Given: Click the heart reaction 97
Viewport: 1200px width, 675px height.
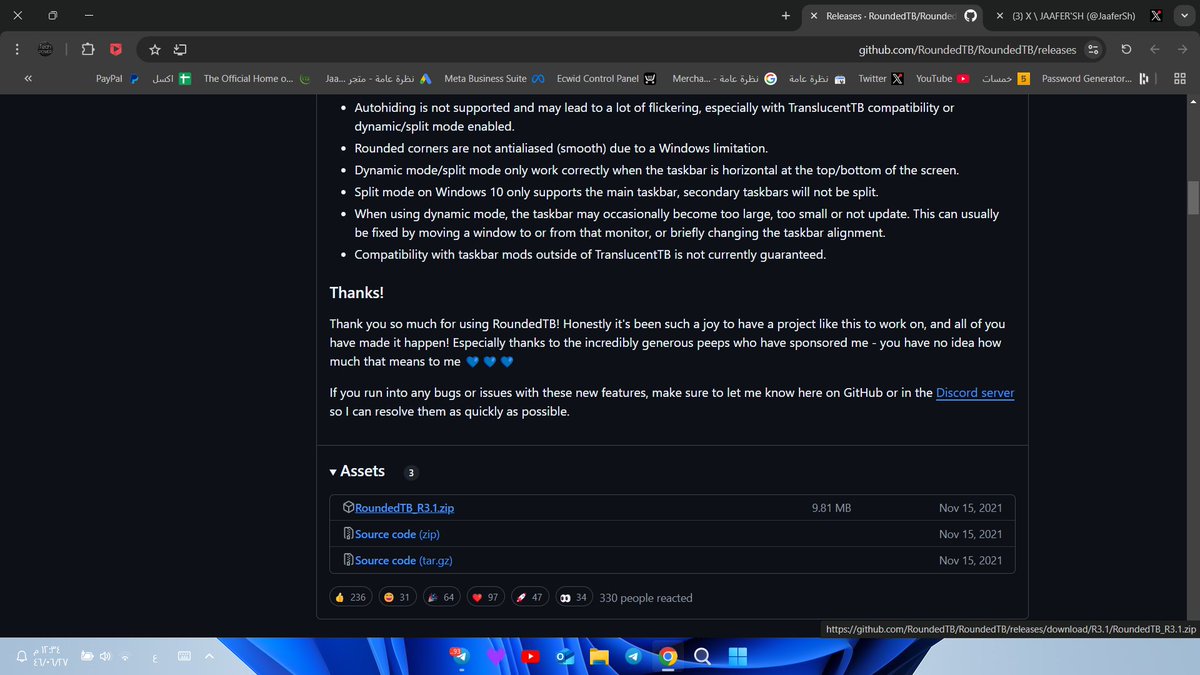Looking at the screenshot, I should [x=485, y=597].
